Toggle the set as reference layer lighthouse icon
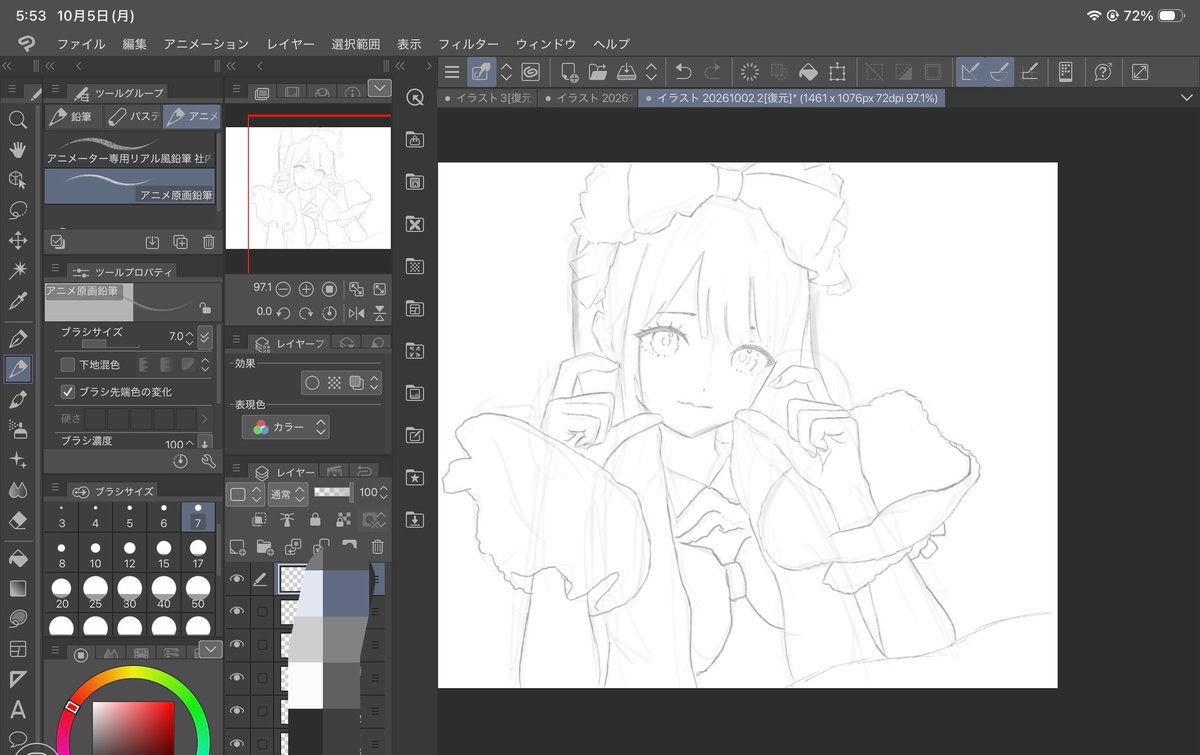Image resolution: width=1200 pixels, height=755 pixels. click(287, 520)
